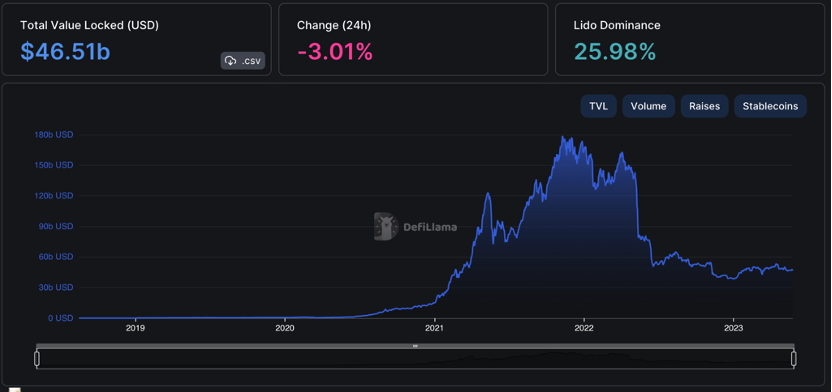The width and height of the screenshot is (832, 392).
Task: Click the cloud download icon
Action: coord(231,60)
